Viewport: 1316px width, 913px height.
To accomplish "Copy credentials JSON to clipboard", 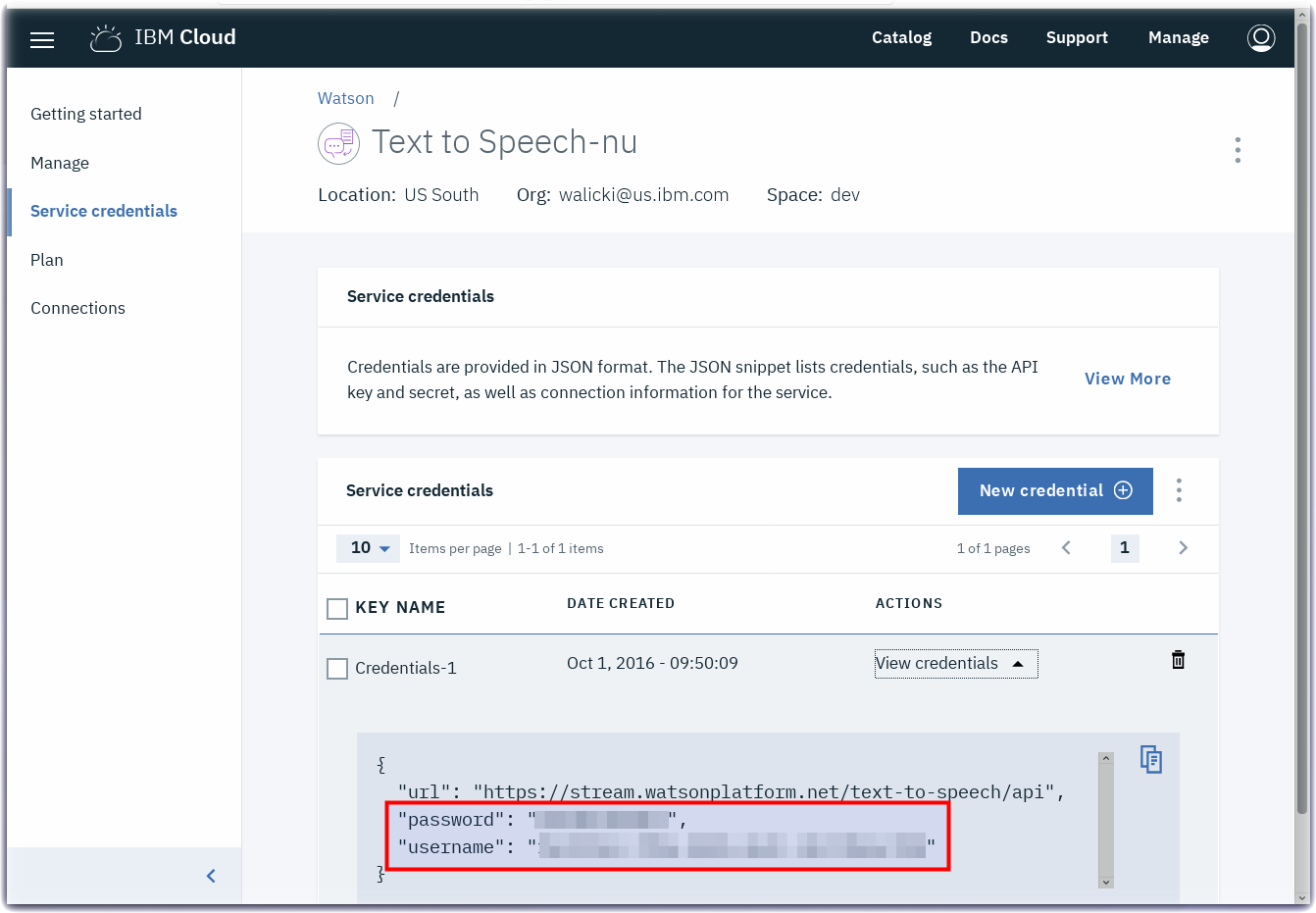I will pyautogui.click(x=1151, y=759).
